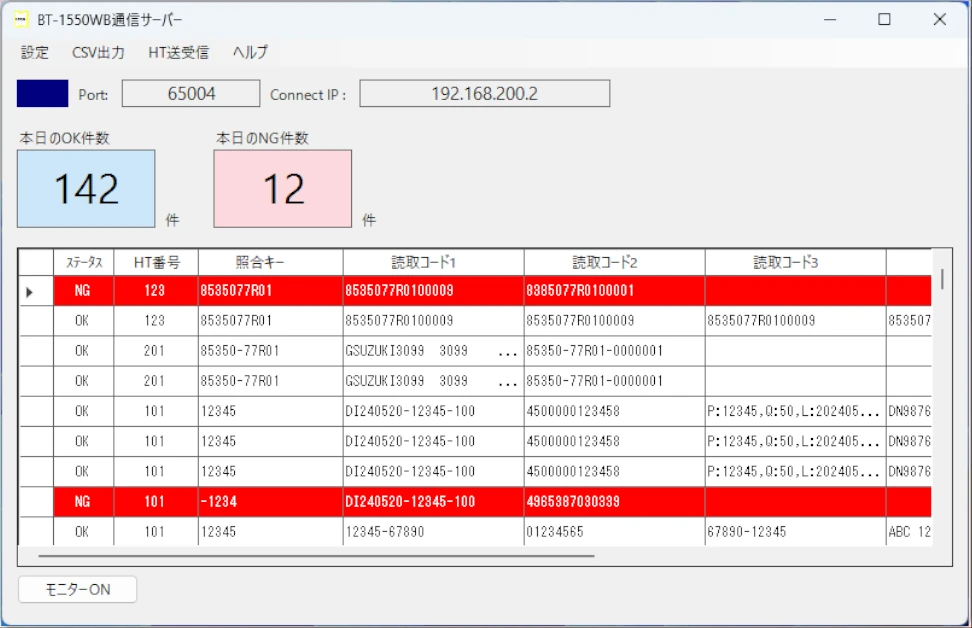
Task: Open the CSV出力 menu
Action: pyautogui.click(x=99, y=52)
